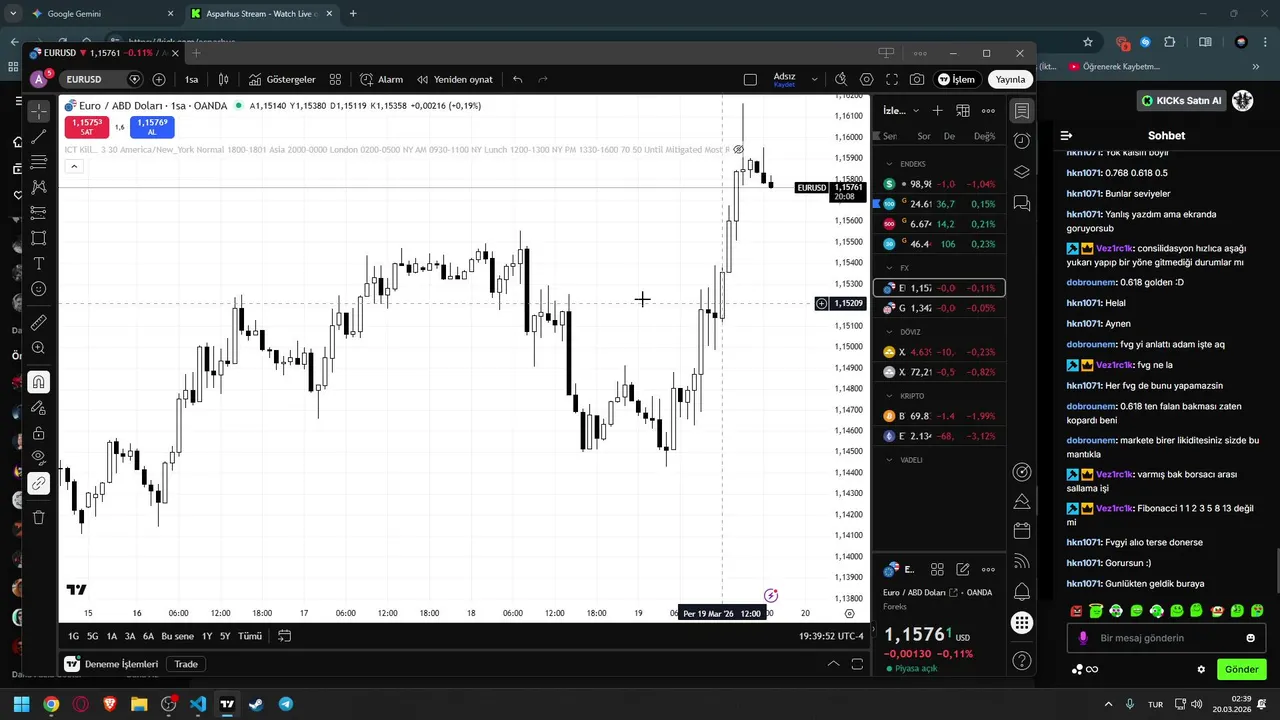Open the indicator templates grid
The width and height of the screenshot is (1280, 720).
click(336, 79)
